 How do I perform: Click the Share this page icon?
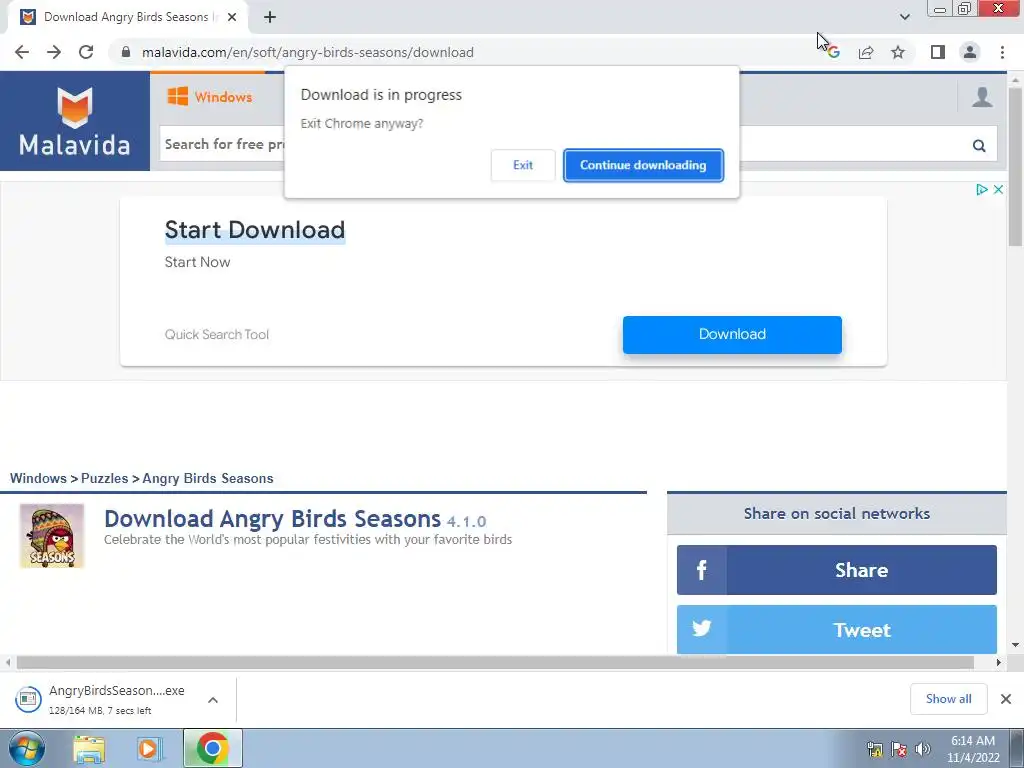point(866,52)
